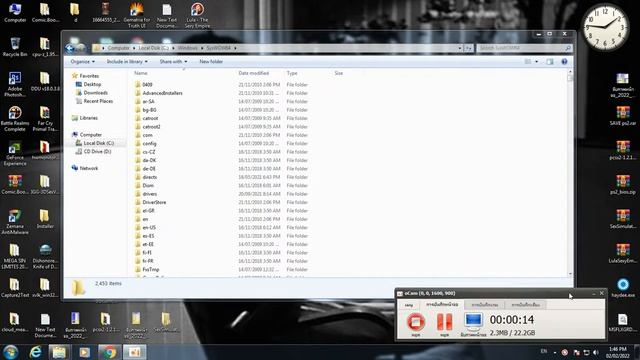Open the address bar history dropdown
The width and height of the screenshot is (640, 360).
(x=460, y=48)
